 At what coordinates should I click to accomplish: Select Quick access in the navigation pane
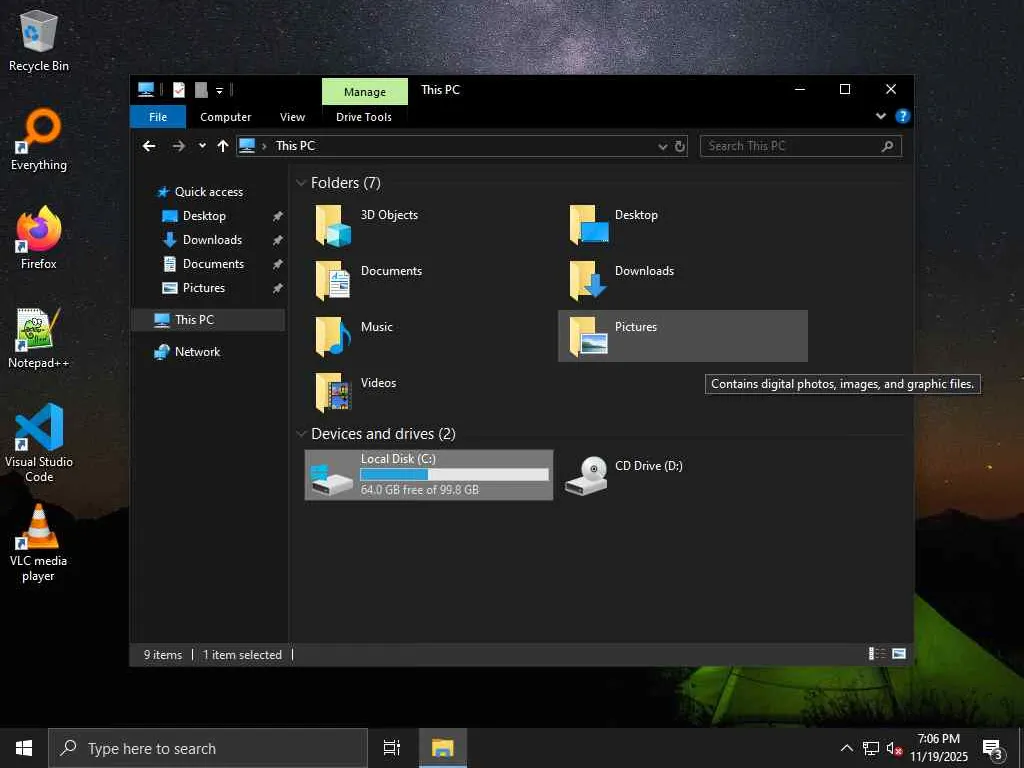click(209, 192)
